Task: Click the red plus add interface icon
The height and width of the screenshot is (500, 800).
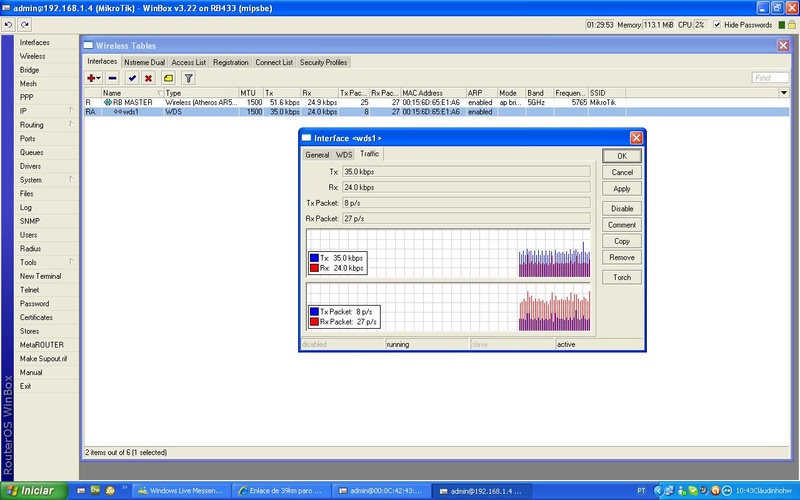Action: (93, 78)
